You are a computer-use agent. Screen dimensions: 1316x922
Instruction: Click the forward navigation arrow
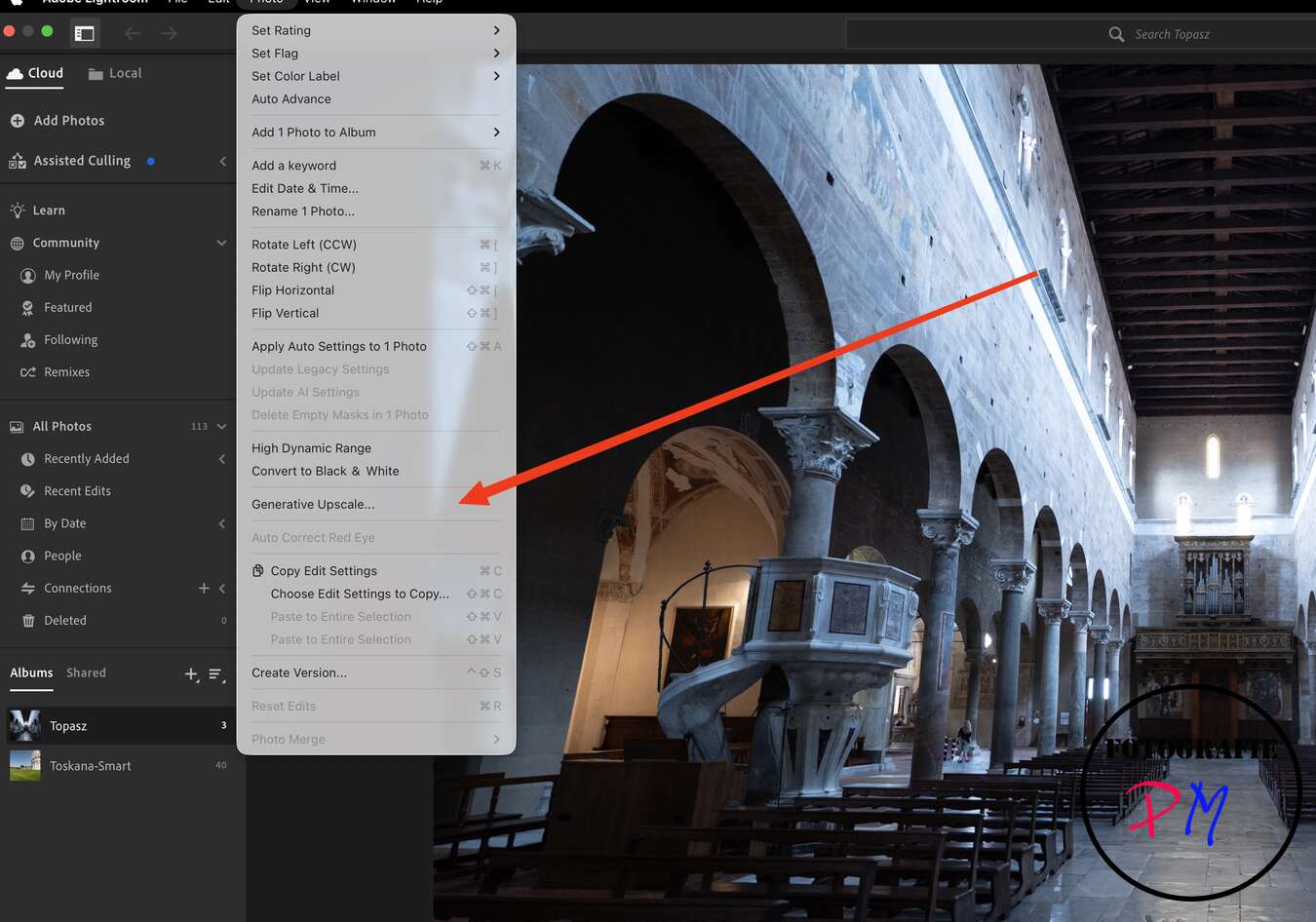pos(169,34)
